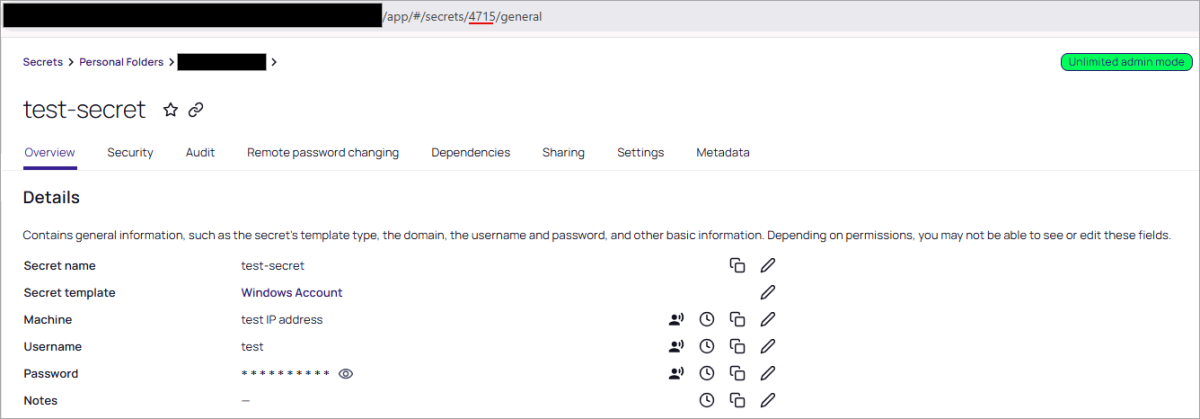View history for the Machine field

pyautogui.click(x=706, y=320)
